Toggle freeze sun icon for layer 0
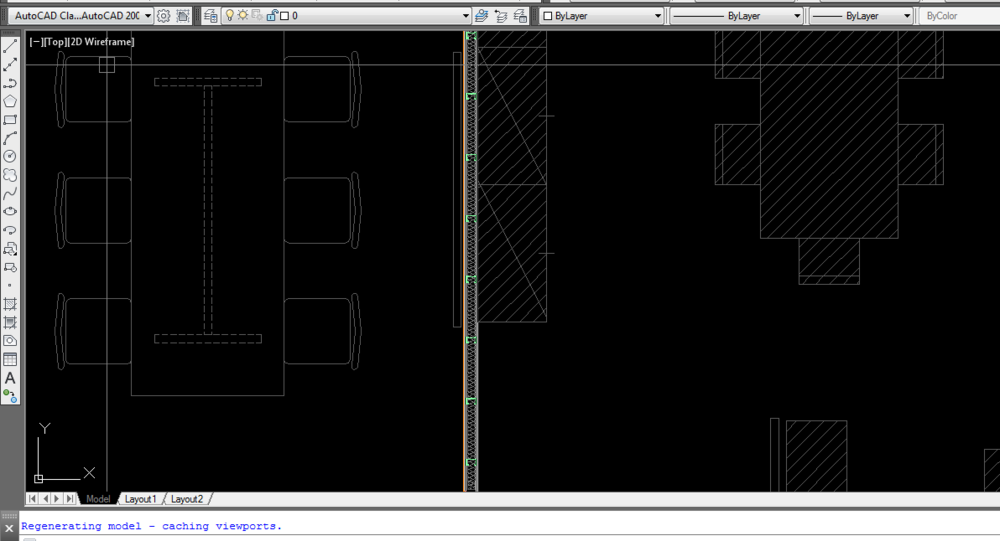The width and height of the screenshot is (1000, 541). tap(242, 16)
